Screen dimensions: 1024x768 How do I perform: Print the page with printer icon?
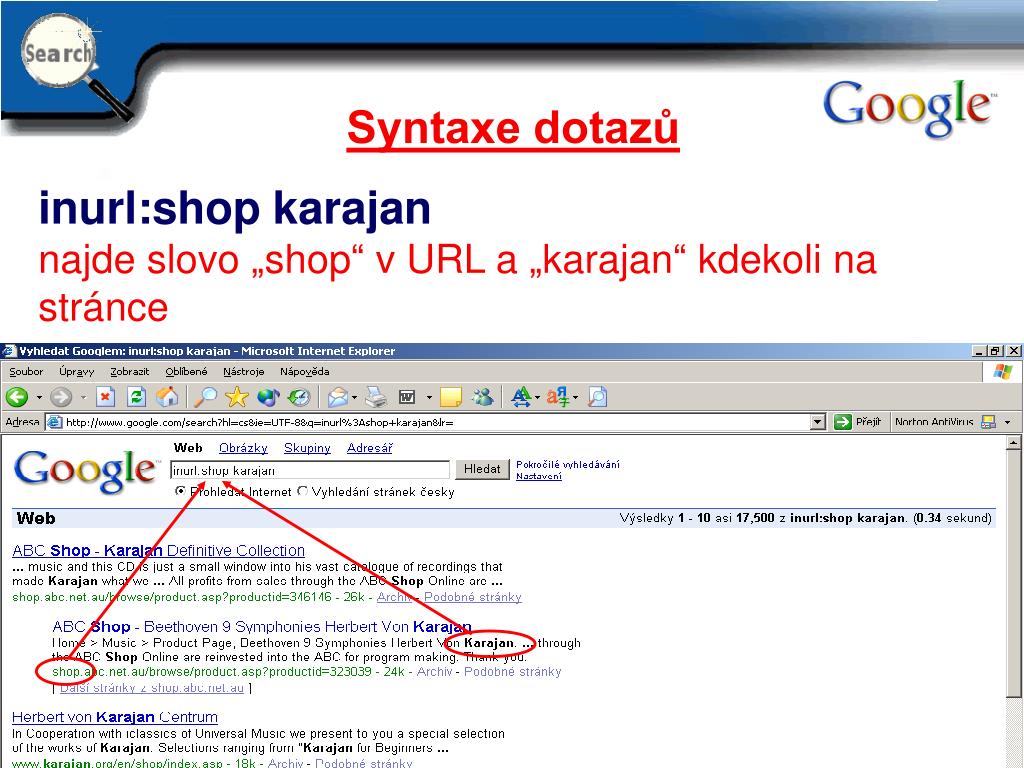click(x=376, y=397)
